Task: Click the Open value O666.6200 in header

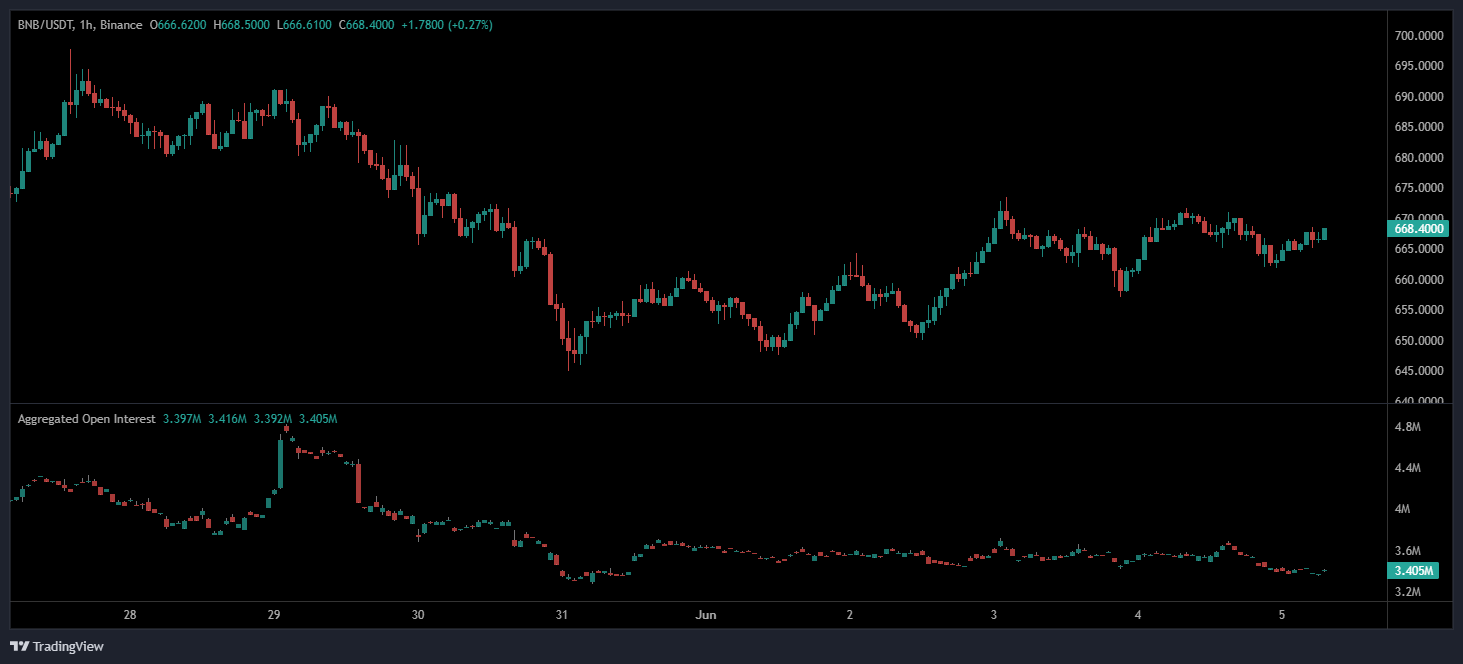Action: [178, 24]
